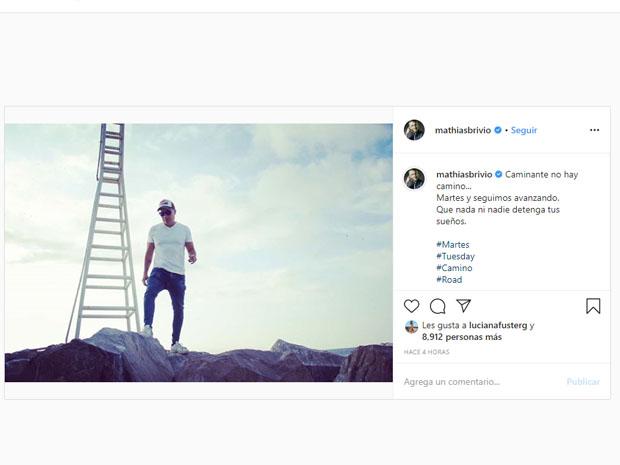Open the #Camino hashtag
This screenshot has height=465, width=620.
(x=454, y=268)
